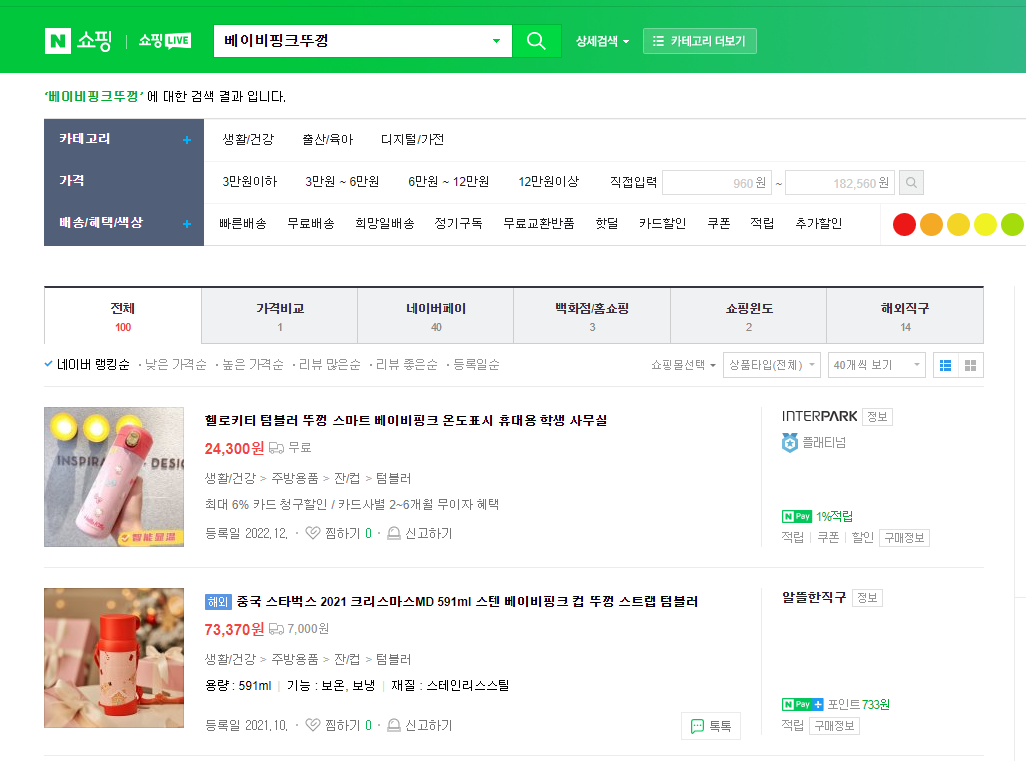
Task: Click 알뜰한직구 정보 button
Action: click(867, 598)
